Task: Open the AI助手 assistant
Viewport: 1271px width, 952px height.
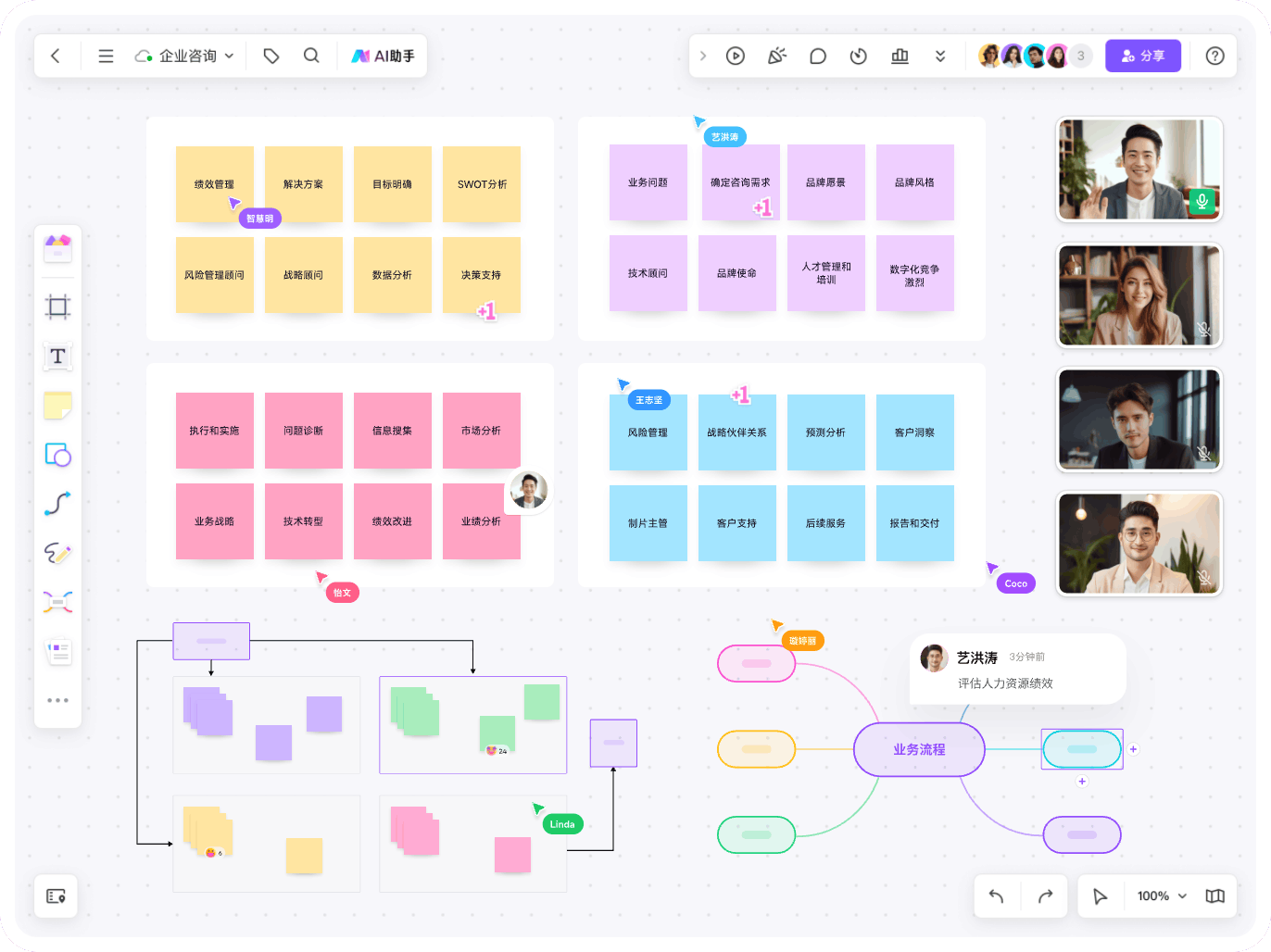Action: 383,56
